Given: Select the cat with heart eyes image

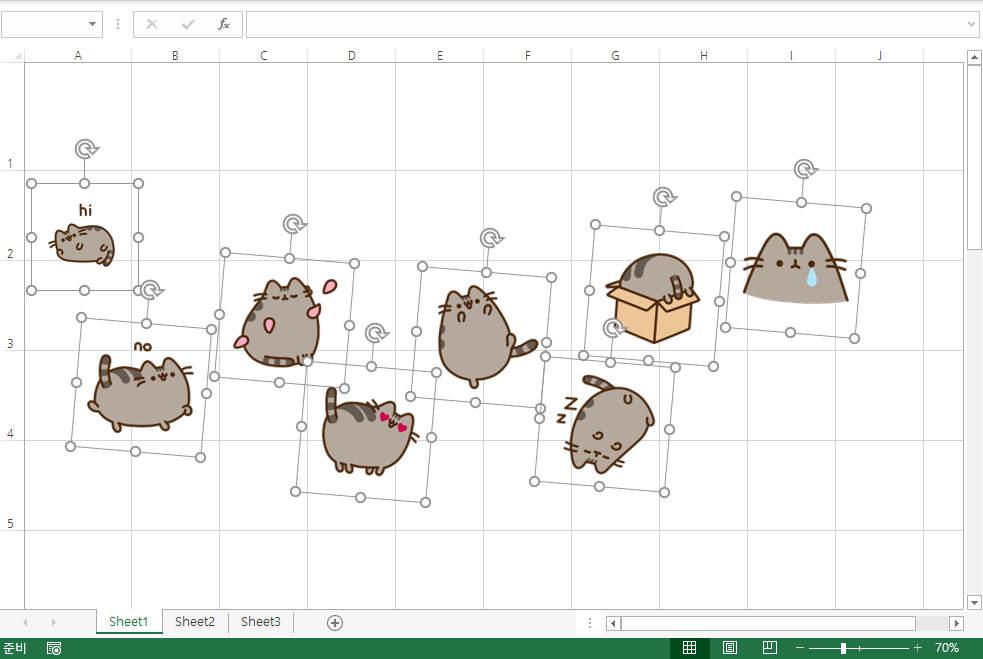Looking at the screenshot, I should 367,434.
